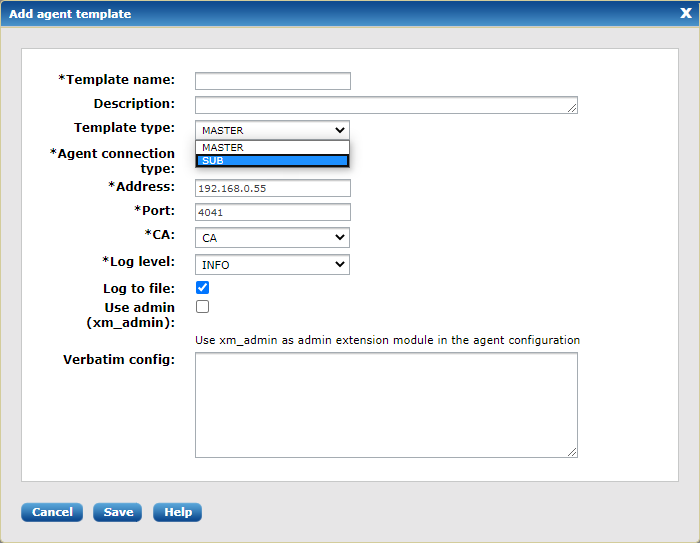Click the Template name input field
The height and width of the screenshot is (543, 700).
coord(272,81)
